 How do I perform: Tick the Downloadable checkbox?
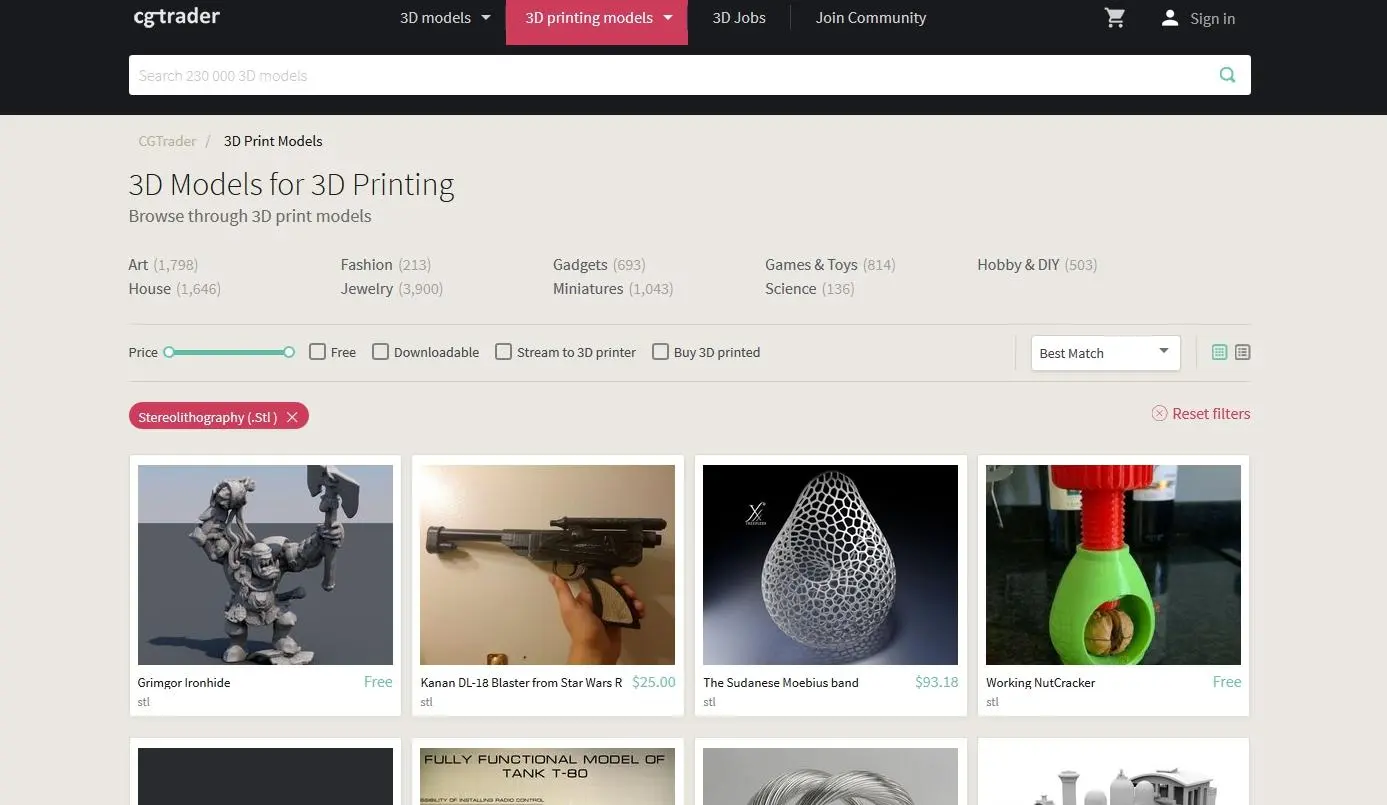(380, 352)
